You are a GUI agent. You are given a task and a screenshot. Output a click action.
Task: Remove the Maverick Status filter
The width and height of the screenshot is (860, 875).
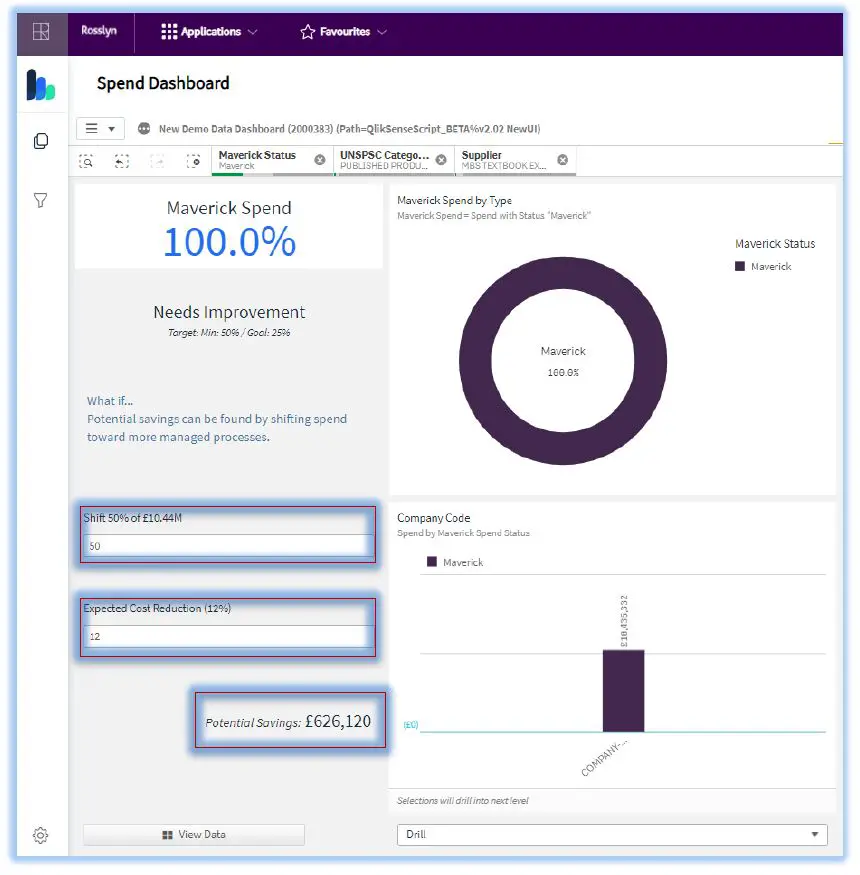coord(319,158)
